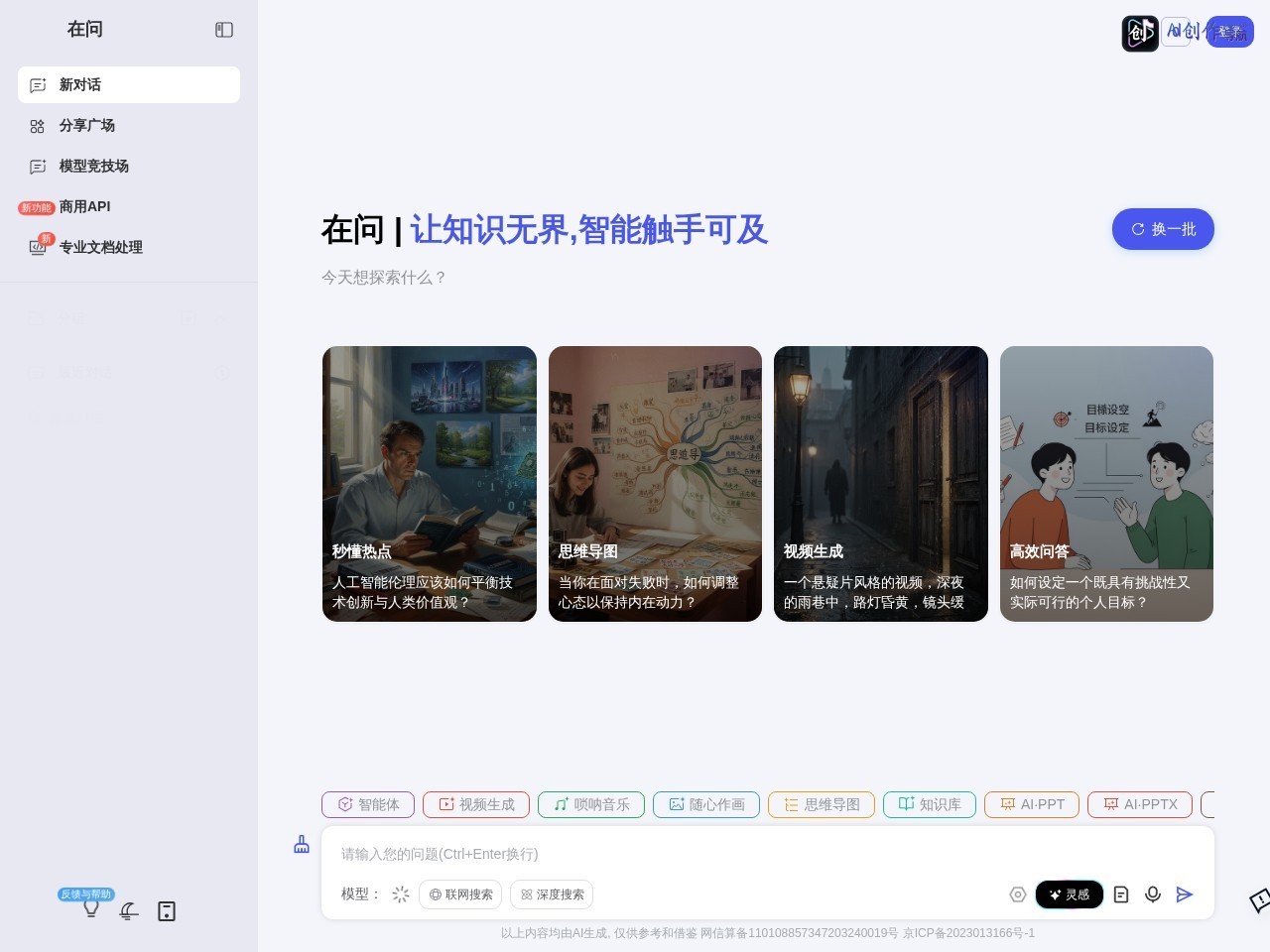
Task: Open the 思维导图 card about facing failure
Action: (x=655, y=484)
